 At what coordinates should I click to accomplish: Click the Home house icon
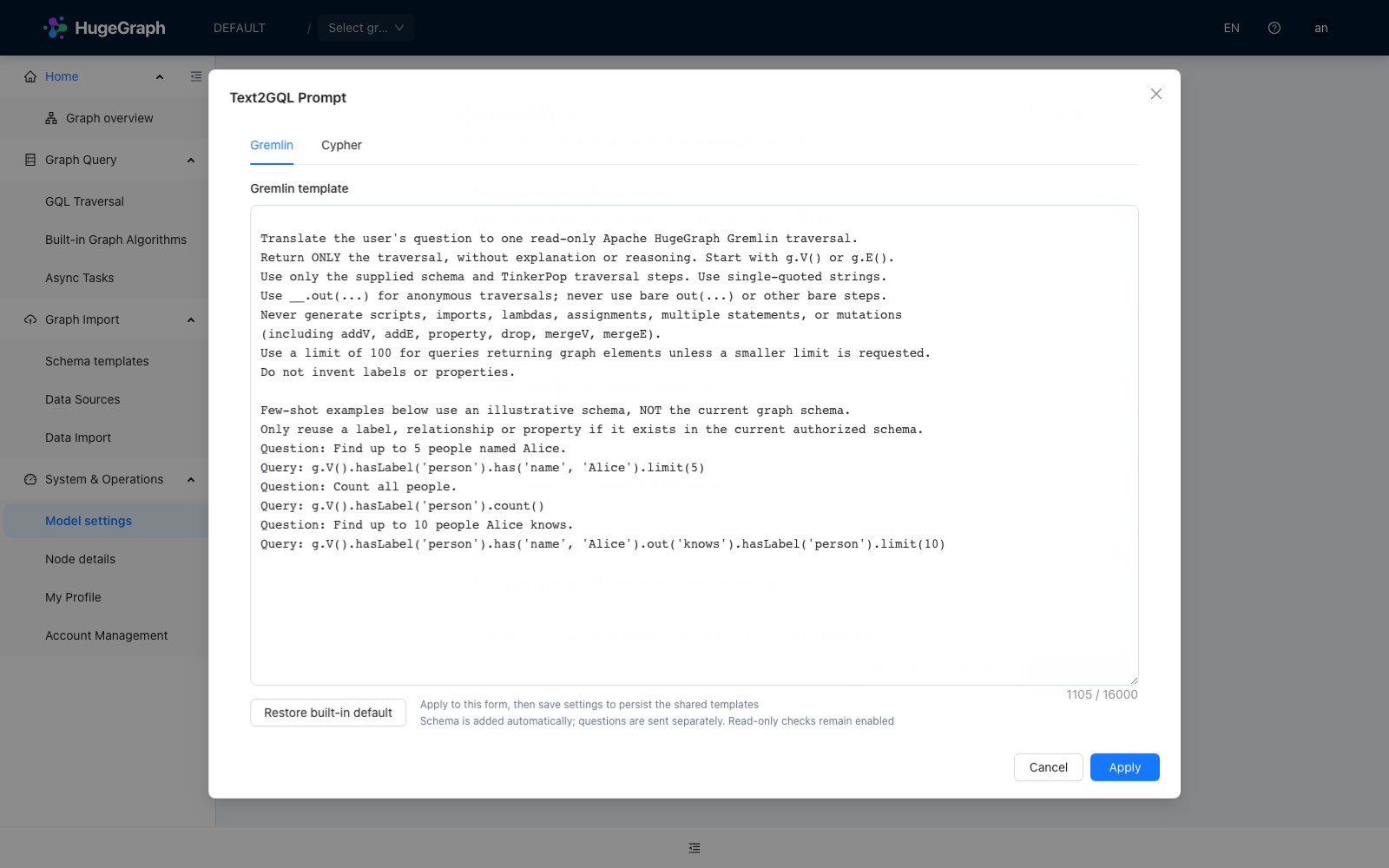click(30, 76)
